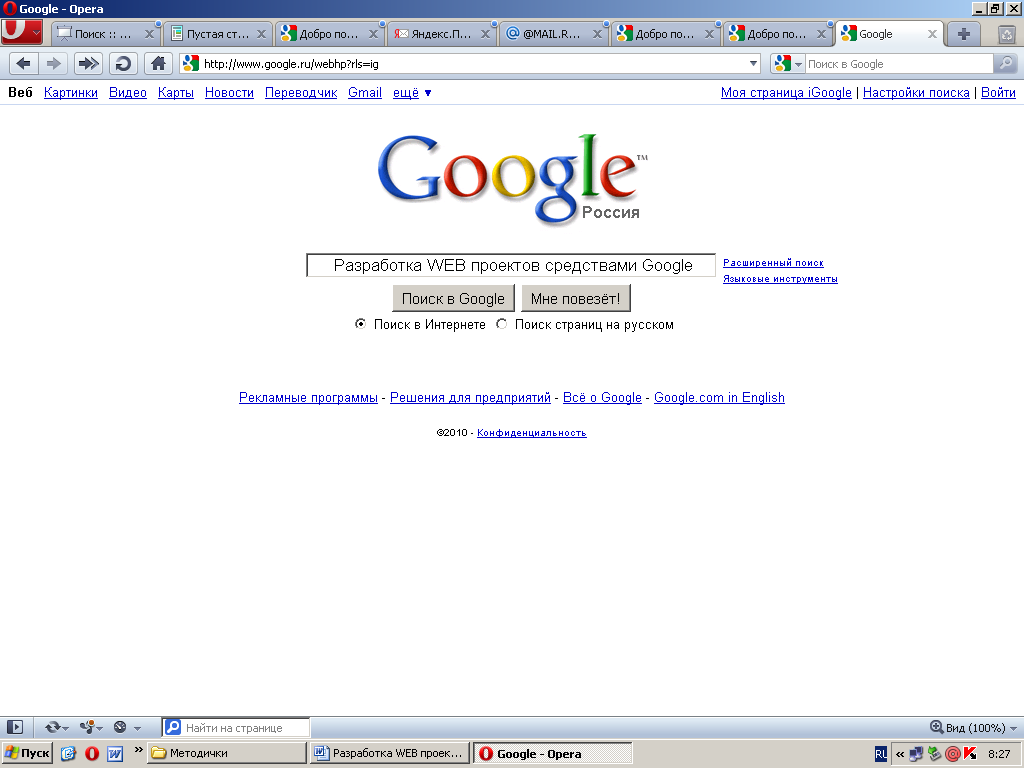Click the Войти sign-in link
Screen dimensions: 1024x768
[998, 93]
